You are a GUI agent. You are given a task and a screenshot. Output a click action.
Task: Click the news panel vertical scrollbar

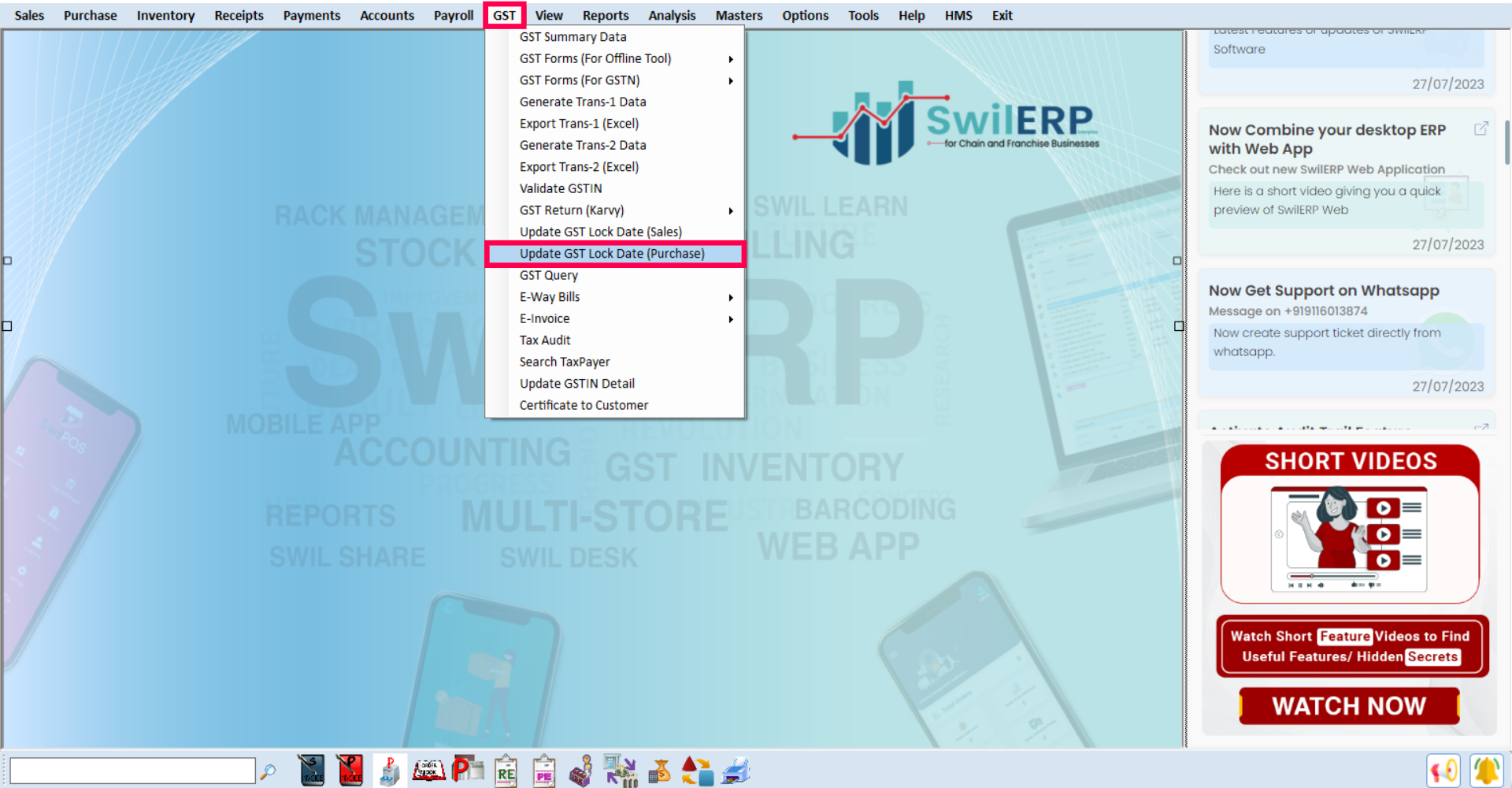tap(1506, 142)
